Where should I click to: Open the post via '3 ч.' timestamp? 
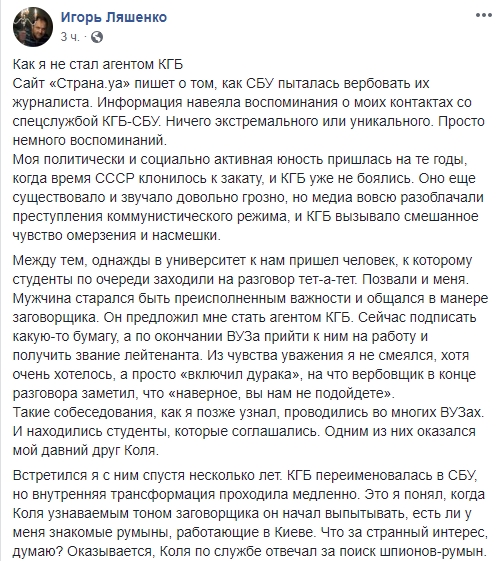(70, 37)
